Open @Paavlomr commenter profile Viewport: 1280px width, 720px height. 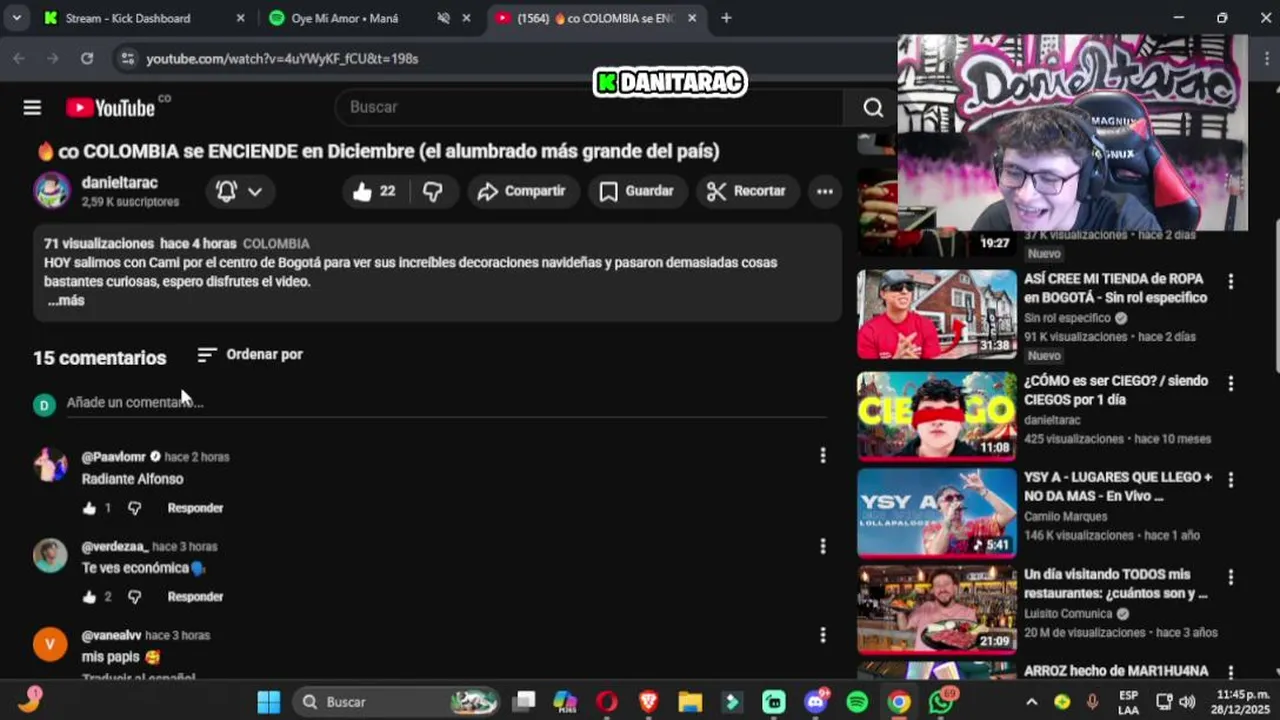(x=113, y=457)
